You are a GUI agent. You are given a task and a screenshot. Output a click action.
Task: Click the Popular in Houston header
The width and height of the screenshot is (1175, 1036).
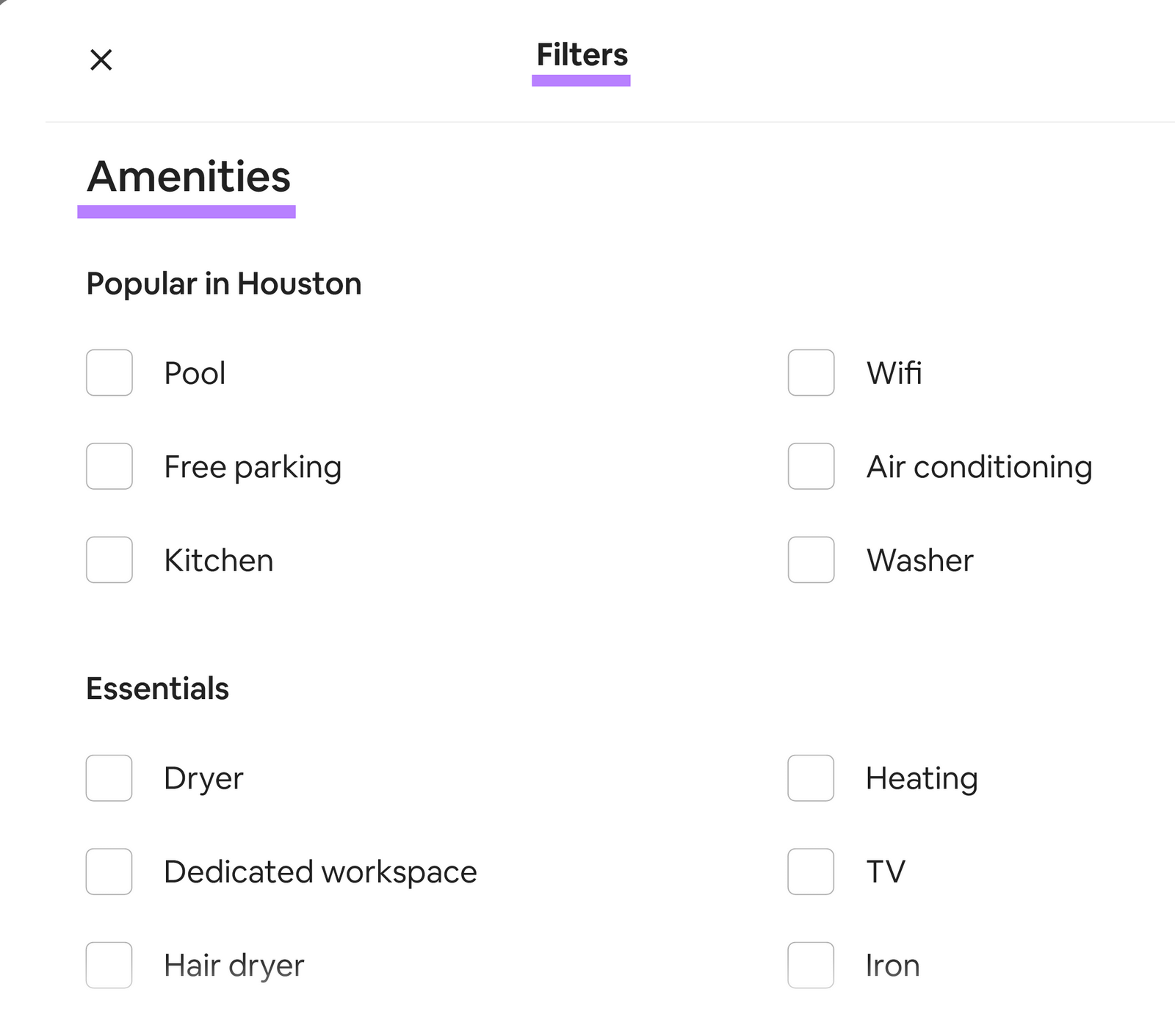coord(223,283)
